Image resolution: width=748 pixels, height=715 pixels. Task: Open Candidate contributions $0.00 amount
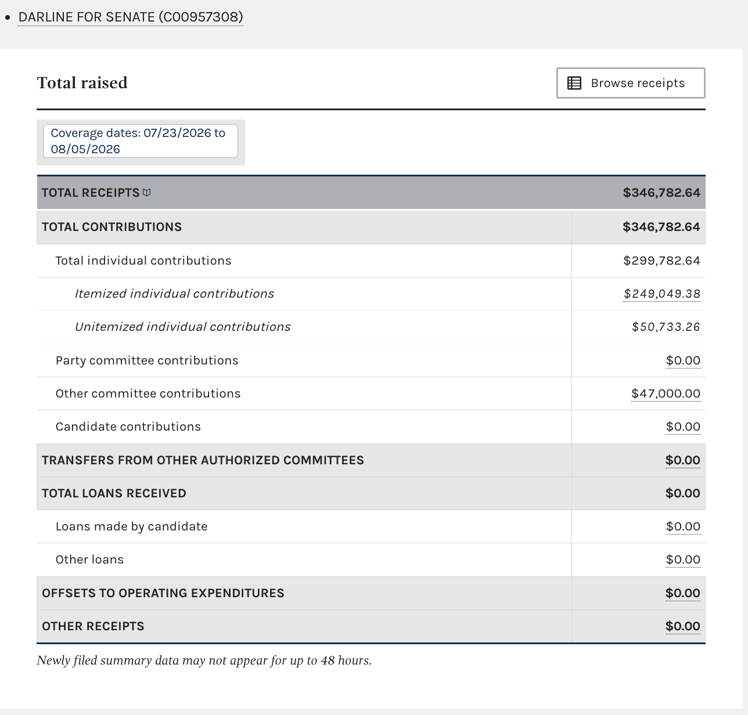683,427
